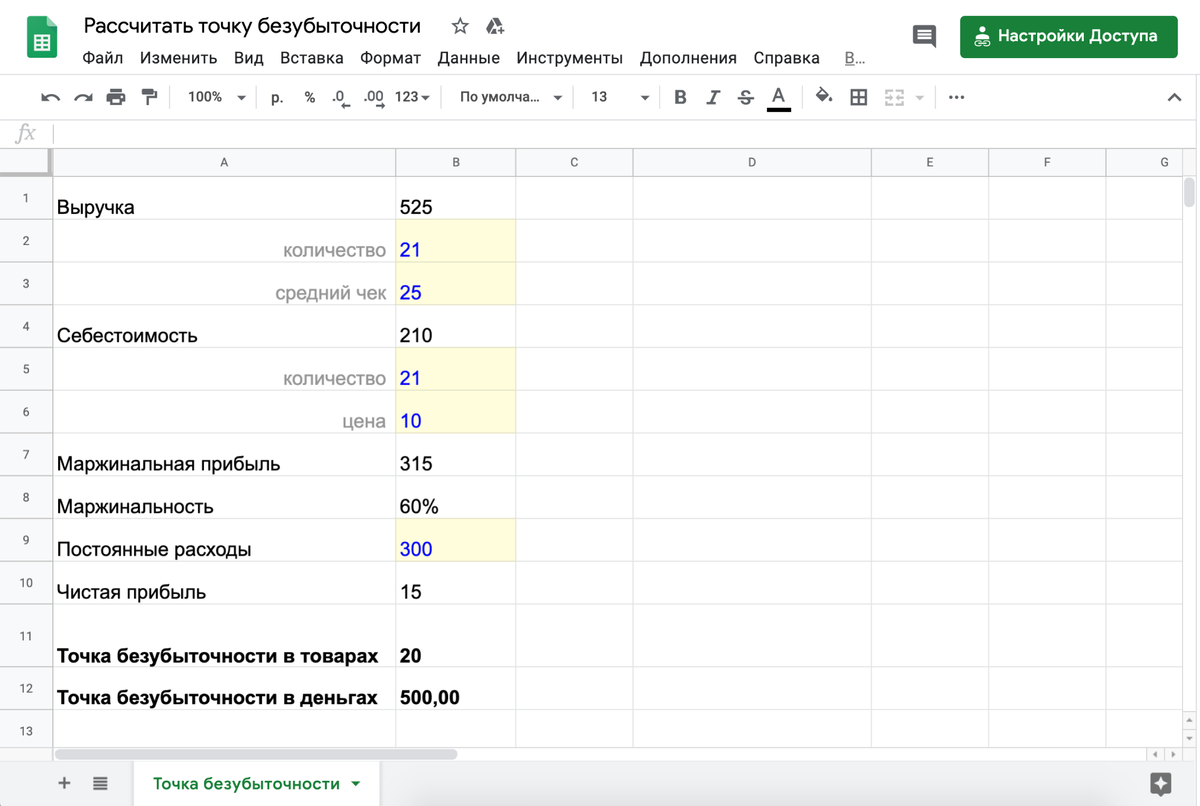Click scroll right arrow at bottom
The width and height of the screenshot is (1200, 806).
point(1173,754)
